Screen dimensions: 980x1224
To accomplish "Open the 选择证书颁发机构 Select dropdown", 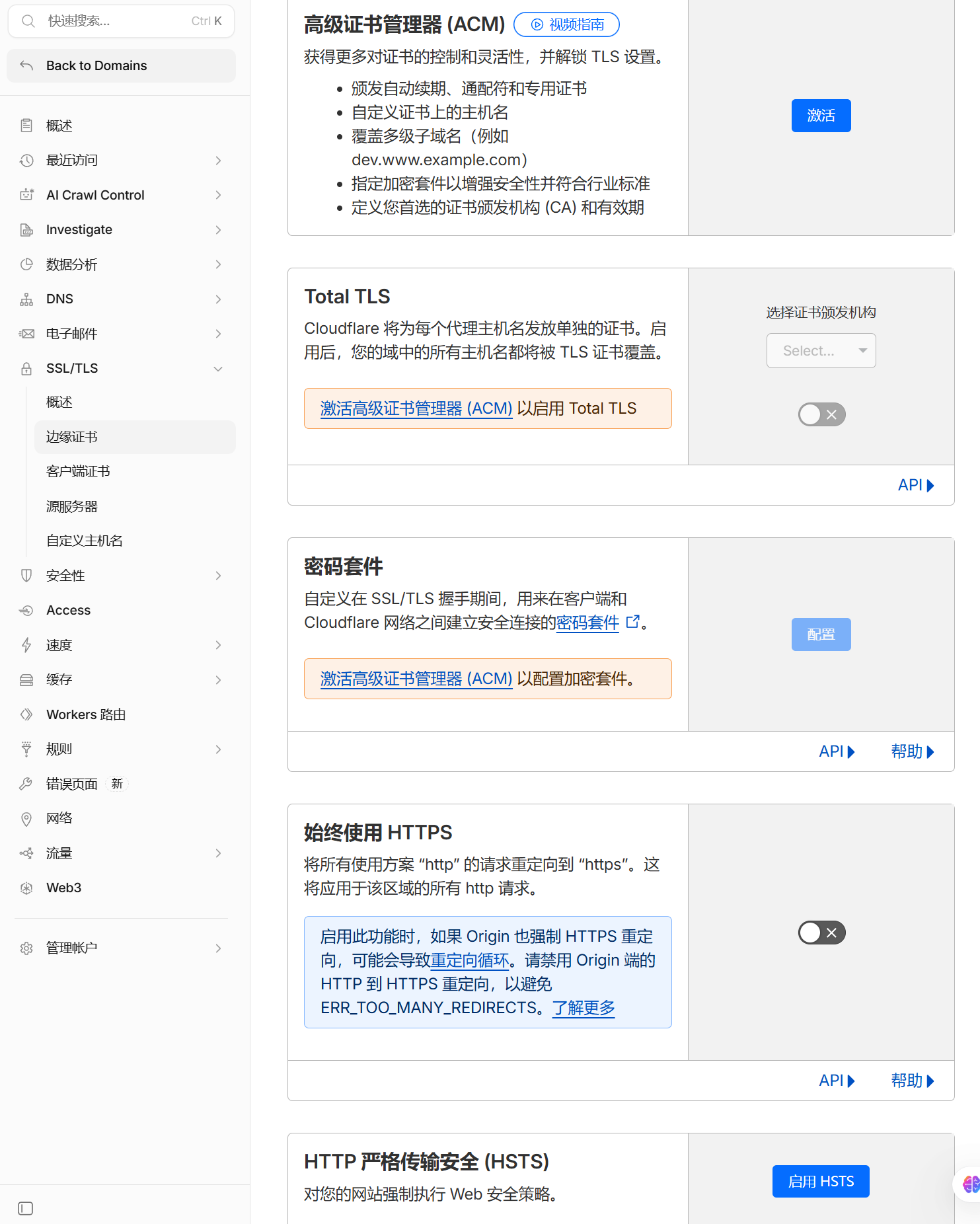I will click(821, 350).
